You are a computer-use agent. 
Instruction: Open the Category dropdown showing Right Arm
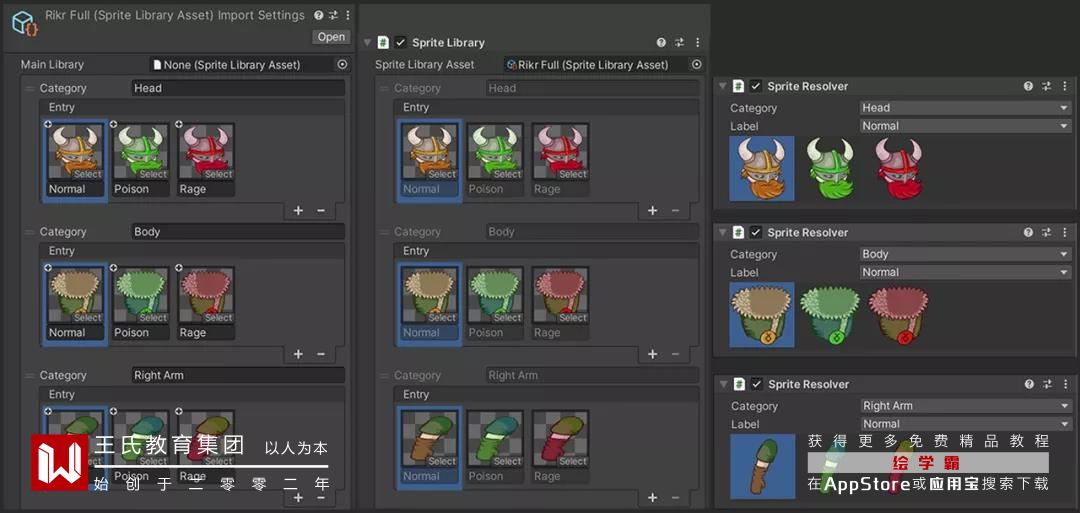966,406
